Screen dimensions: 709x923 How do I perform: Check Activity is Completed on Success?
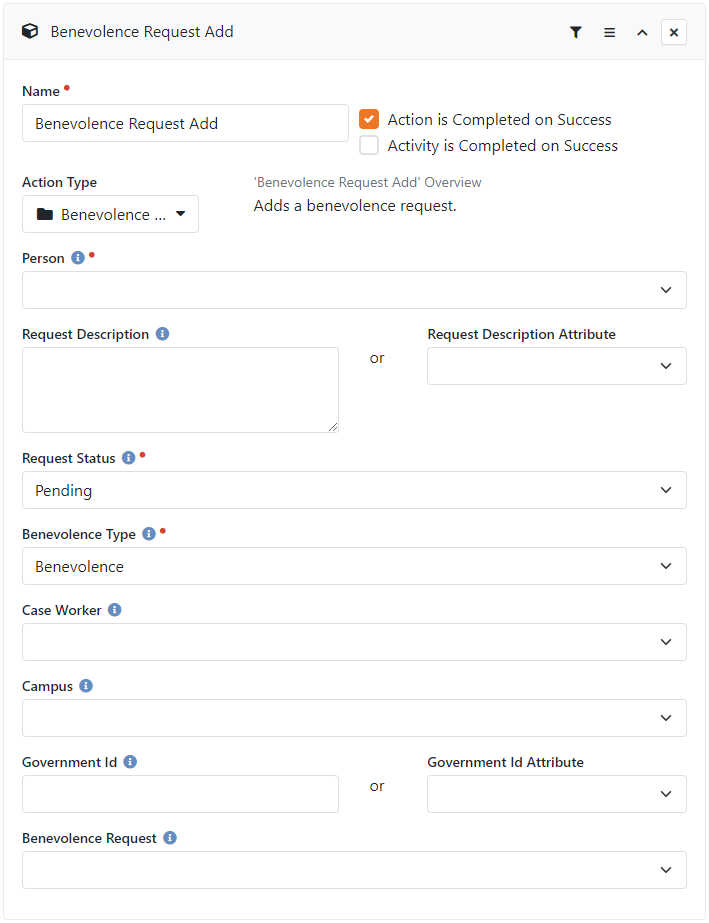(x=369, y=145)
